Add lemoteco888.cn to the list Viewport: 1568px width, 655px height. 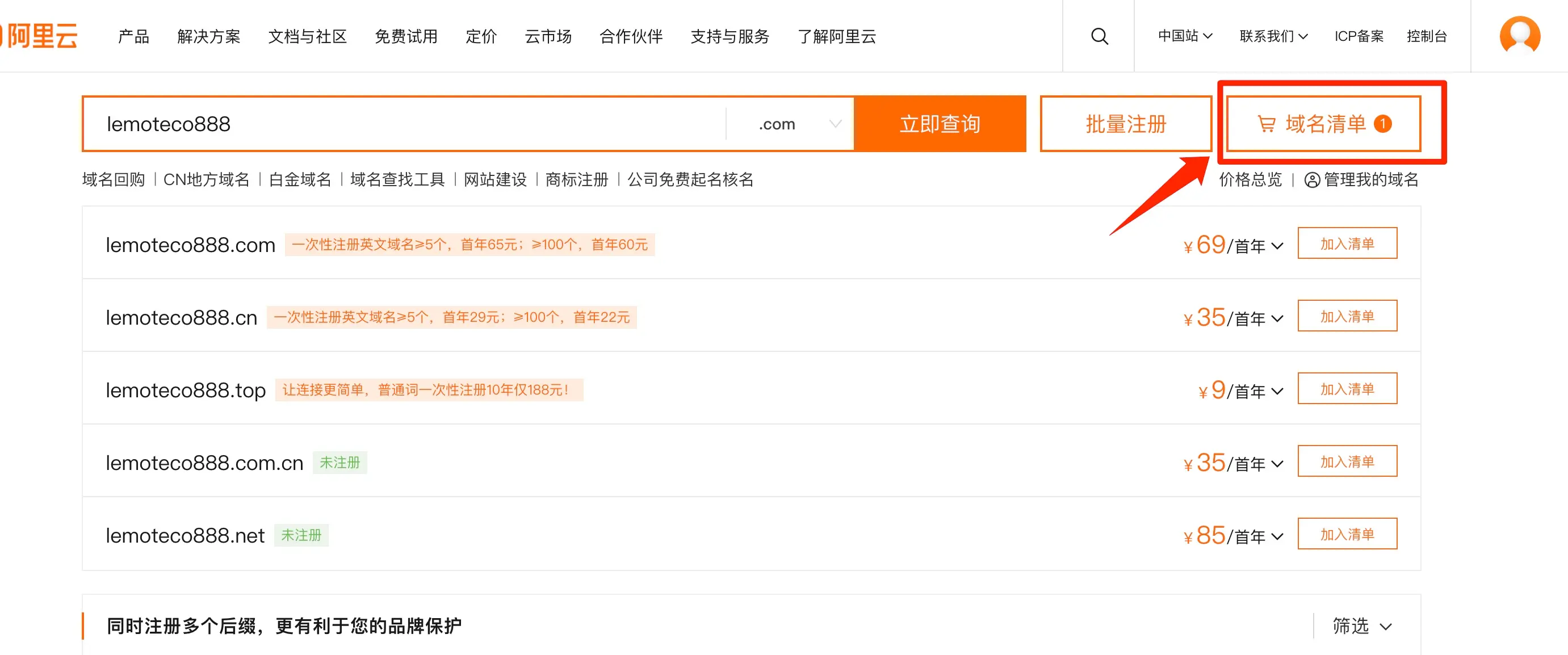[1347, 316]
